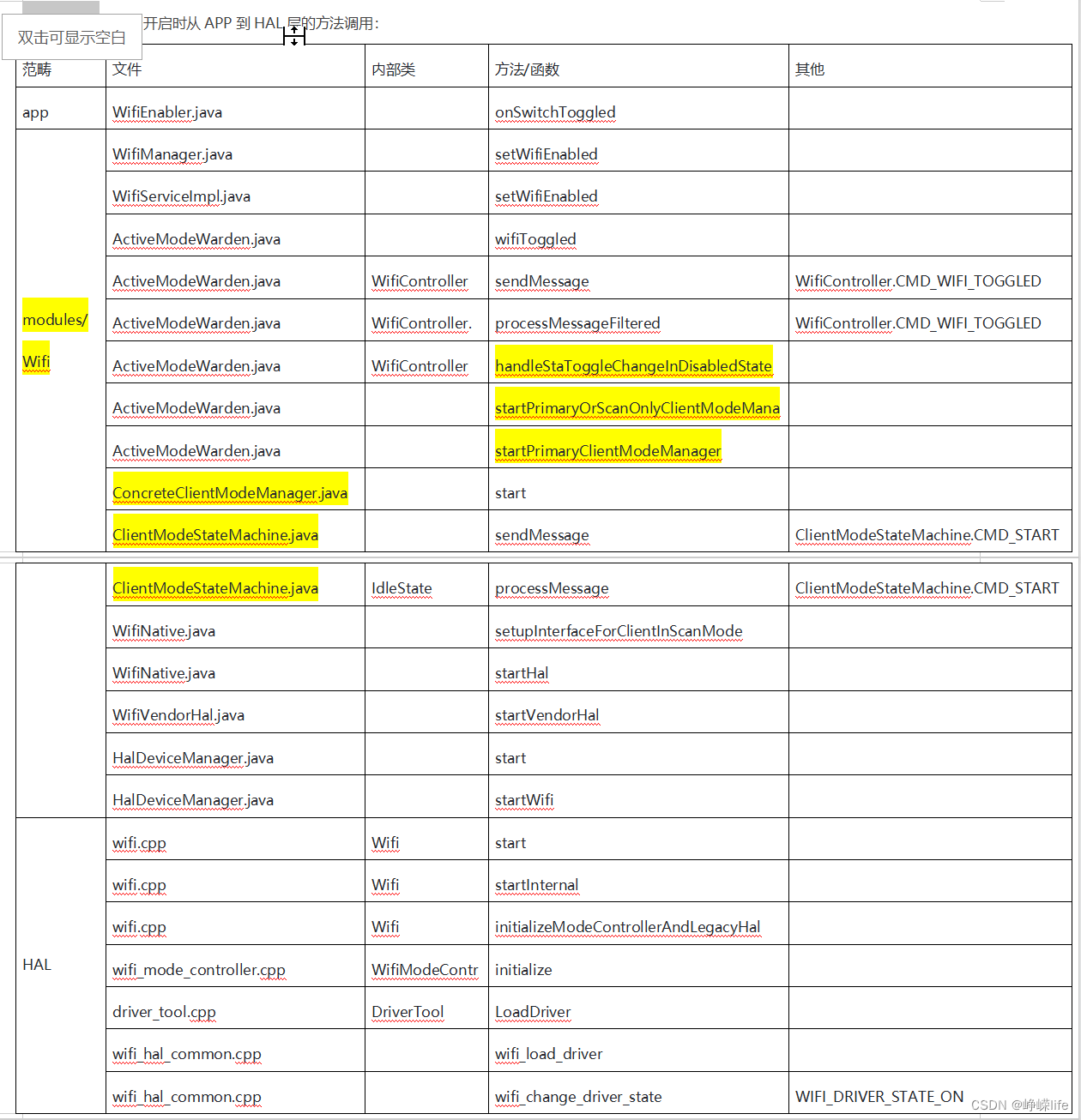Open the ActiveModeWarden.java link in wifiToggled row
Screen dimensions: 1081x1120
(x=196, y=239)
